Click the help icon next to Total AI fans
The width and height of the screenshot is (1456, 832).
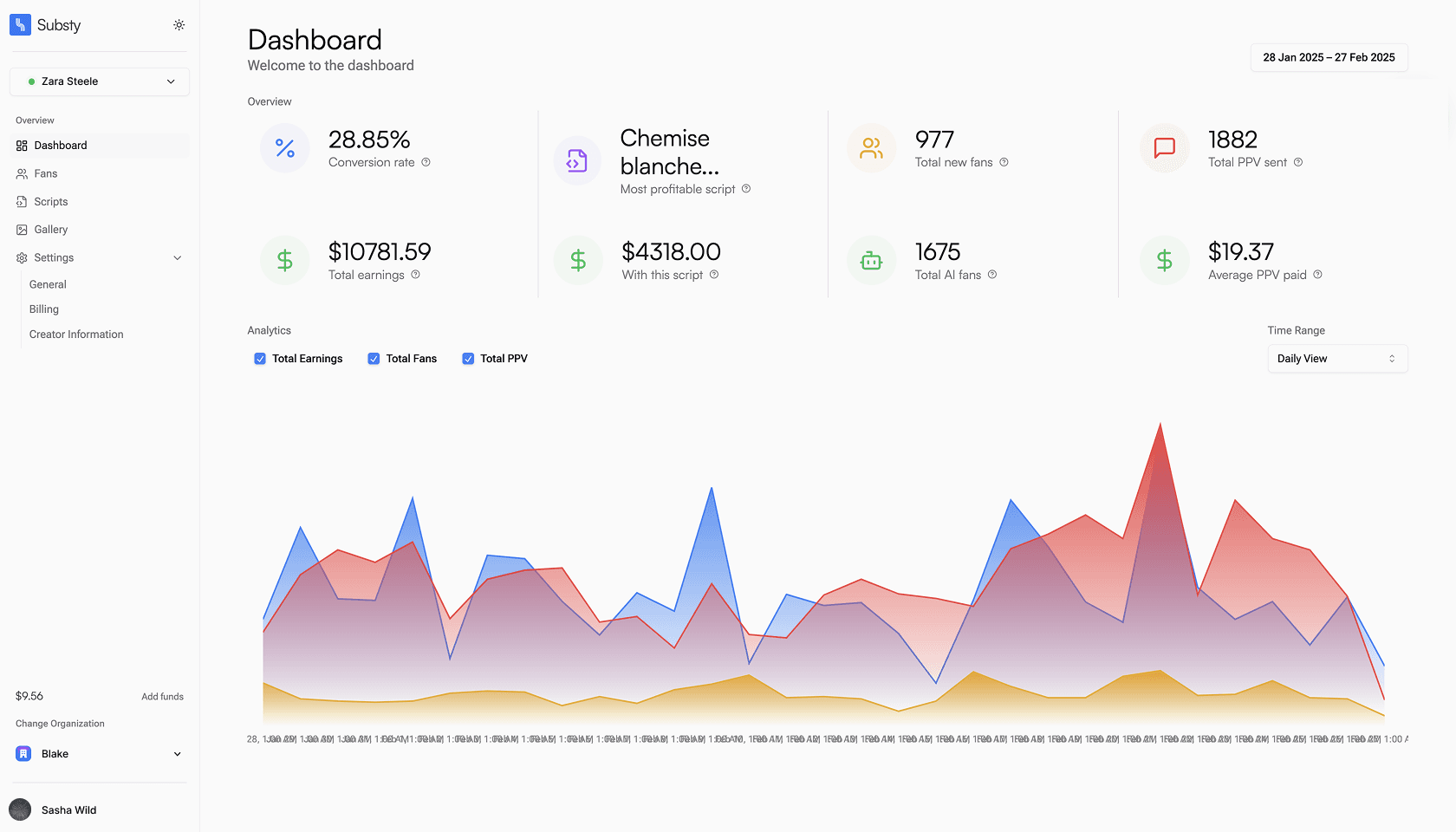992,275
